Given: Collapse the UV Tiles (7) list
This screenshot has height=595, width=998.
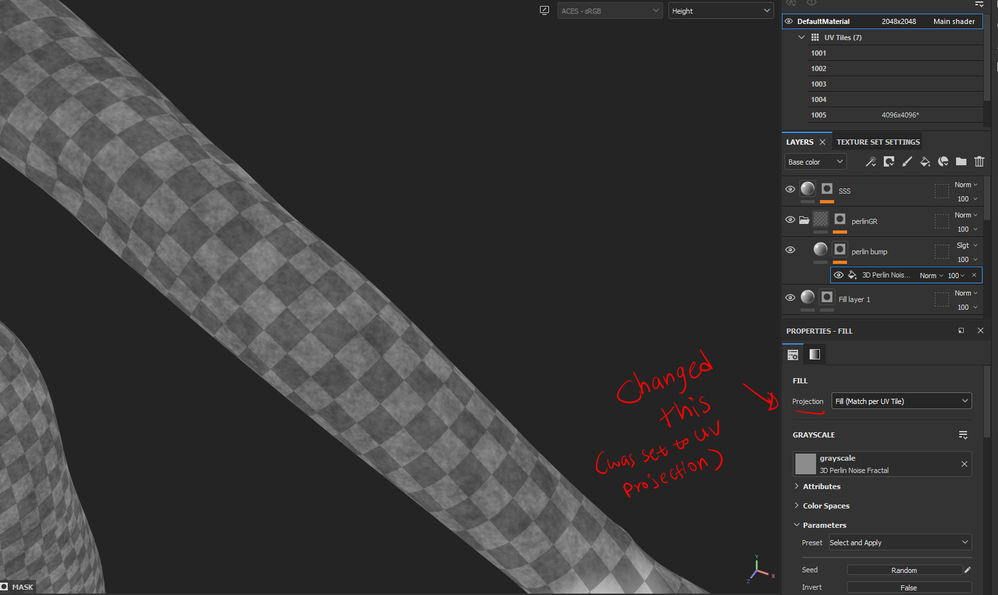Looking at the screenshot, I should (801, 38).
